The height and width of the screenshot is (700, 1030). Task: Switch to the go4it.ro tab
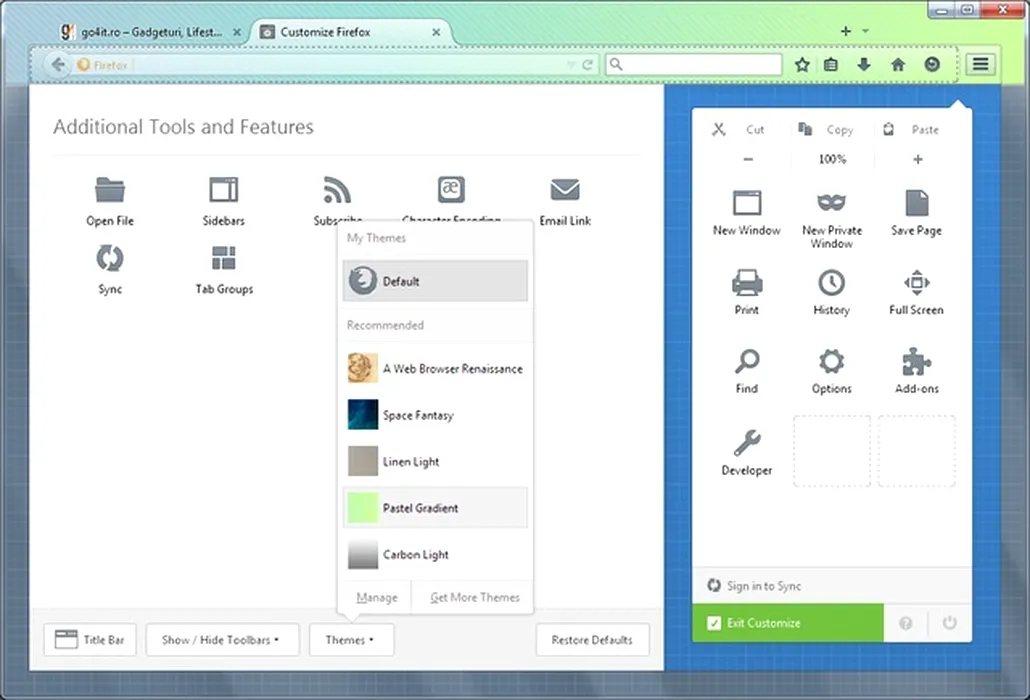152,32
